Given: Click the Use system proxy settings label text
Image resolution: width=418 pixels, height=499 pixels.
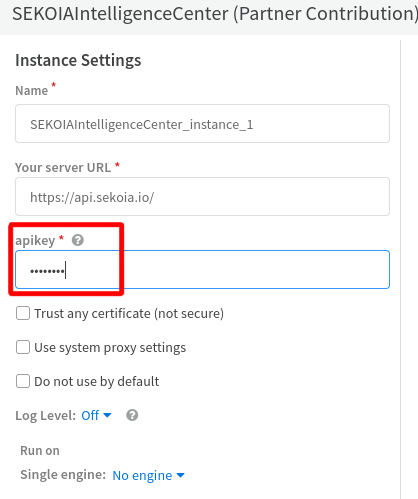Looking at the screenshot, I should pos(110,348).
